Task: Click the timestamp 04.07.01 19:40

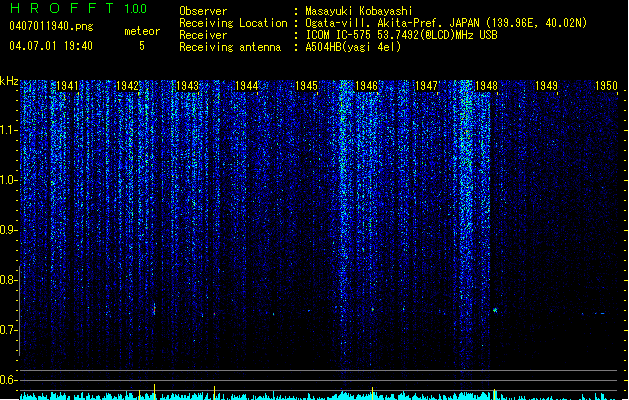Action: pyautogui.click(x=51, y=46)
